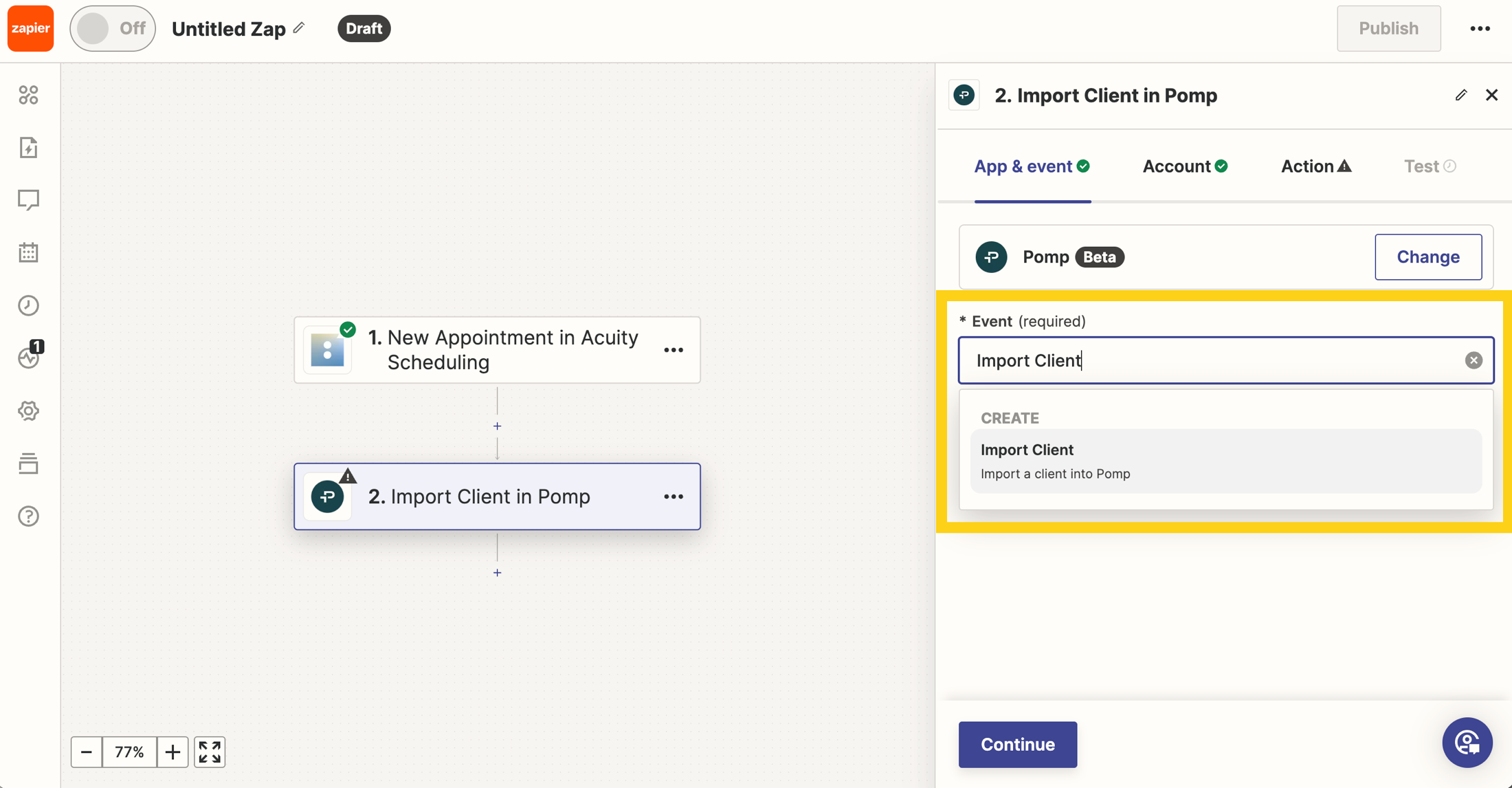The width and height of the screenshot is (1512, 788).
Task: Open the Zap history clock icon
Action: pyautogui.click(x=28, y=305)
